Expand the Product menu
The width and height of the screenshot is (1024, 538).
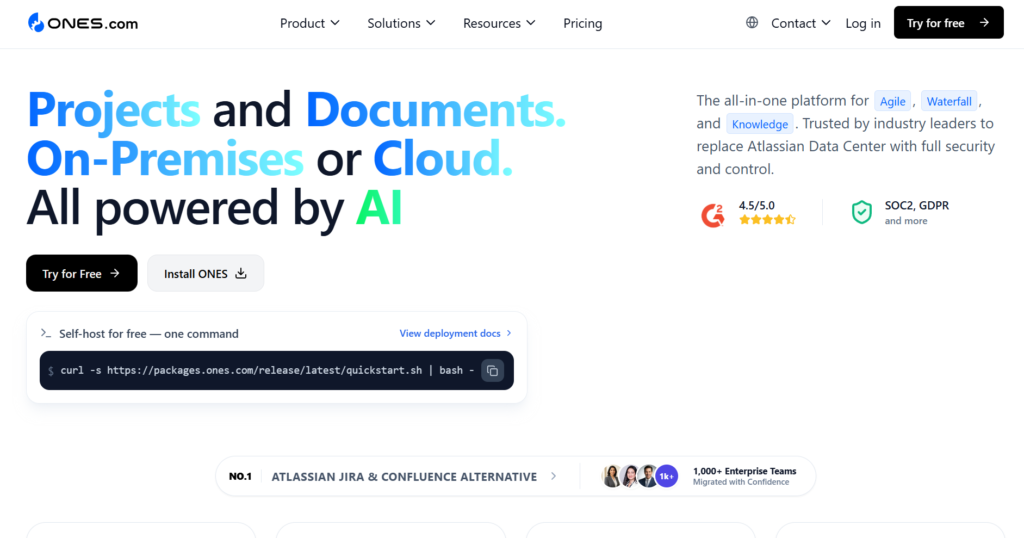point(310,23)
